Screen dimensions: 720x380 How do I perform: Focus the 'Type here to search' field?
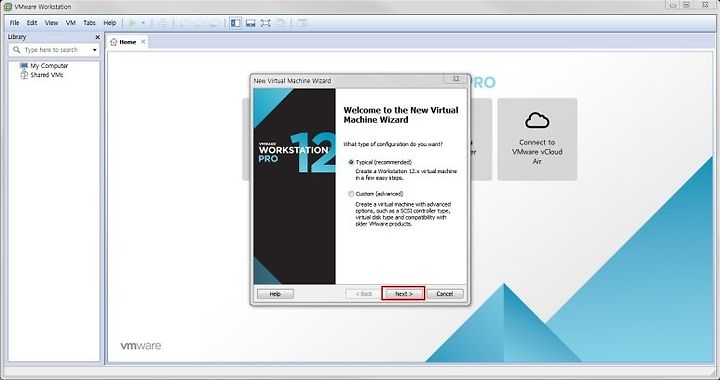(x=55, y=50)
